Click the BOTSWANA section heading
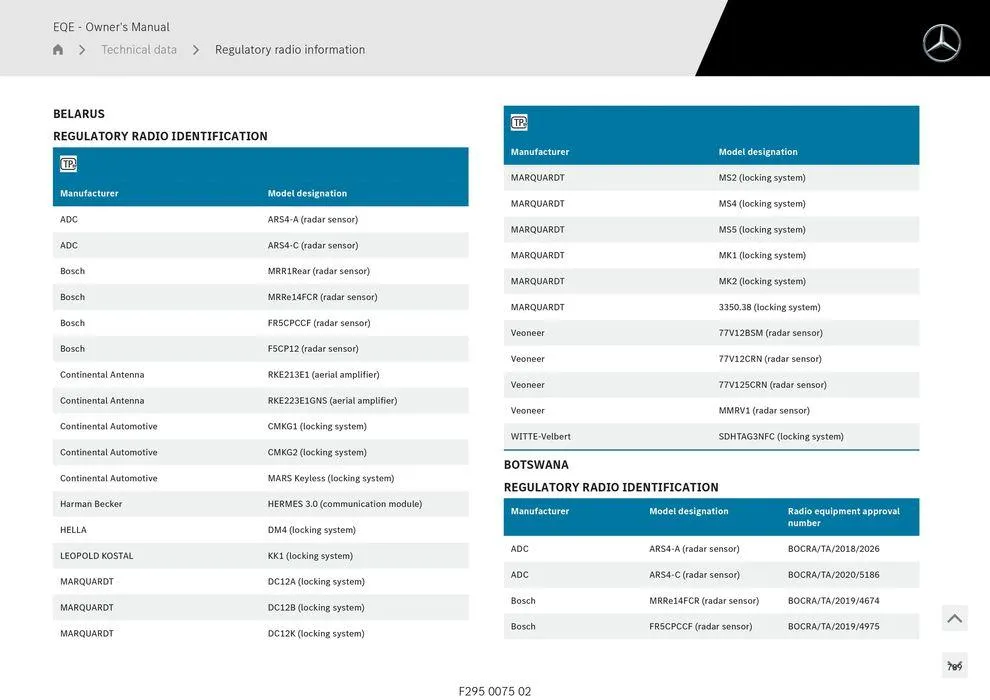Viewport: 990px width, 700px height. pyautogui.click(x=536, y=465)
